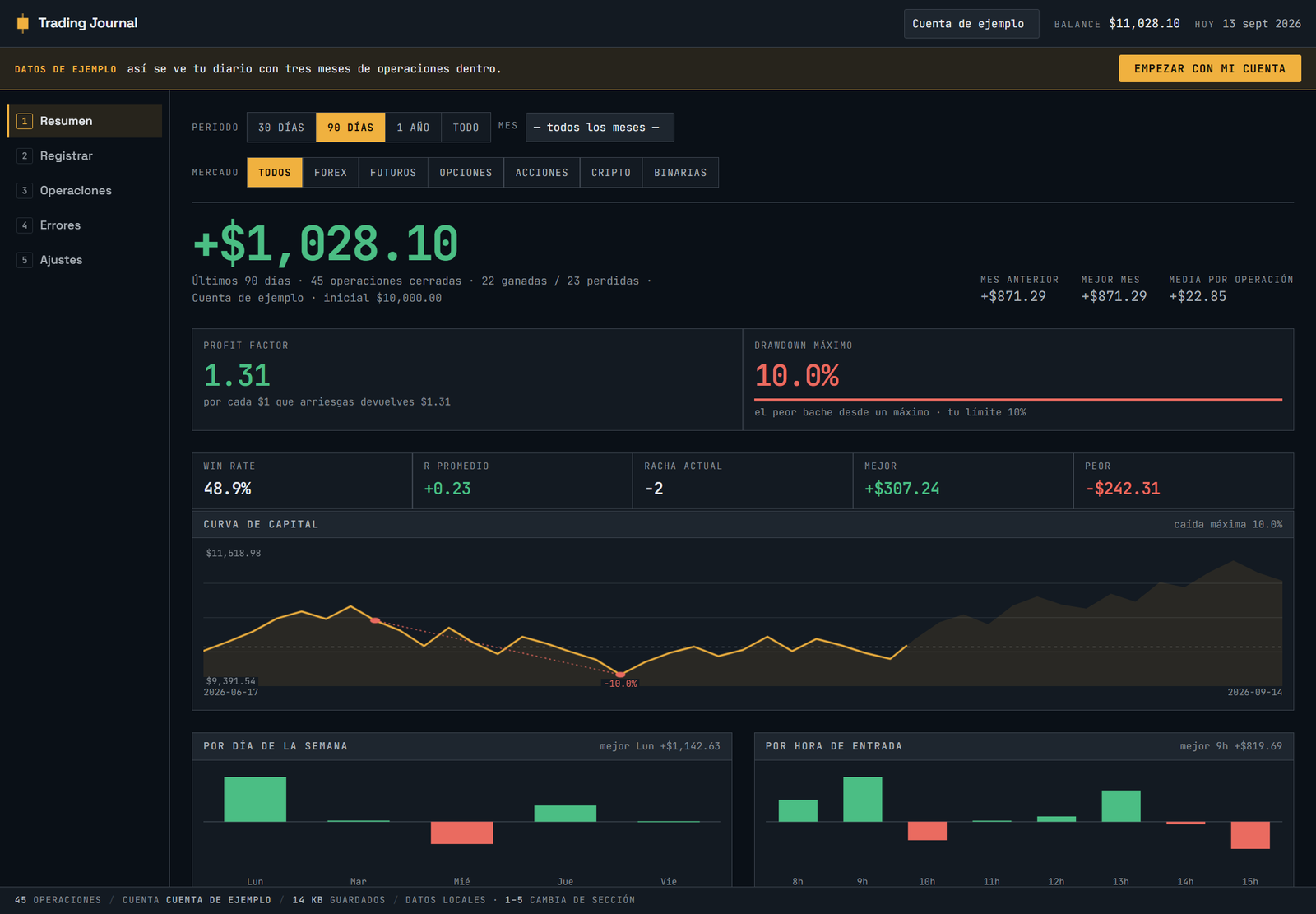Image resolution: width=1316 pixels, height=914 pixels.
Task: Go to Registrar in the sidebar
Action: pyautogui.click(x=85, y=155)
